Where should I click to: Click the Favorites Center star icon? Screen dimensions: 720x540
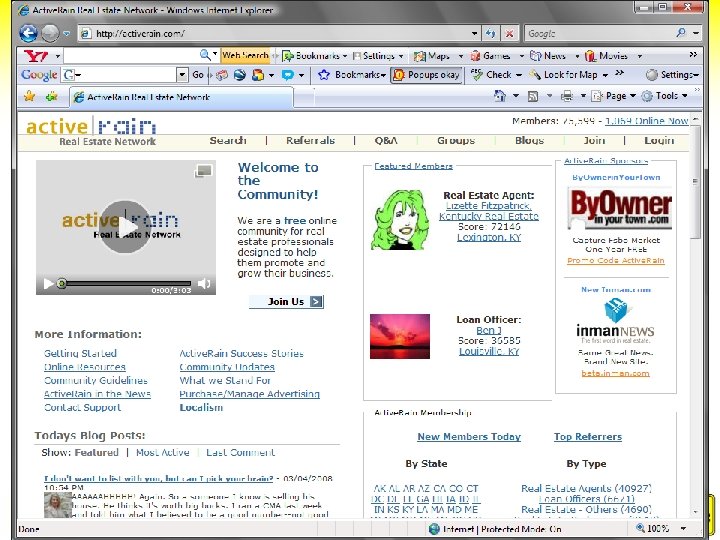coord(29,96)
